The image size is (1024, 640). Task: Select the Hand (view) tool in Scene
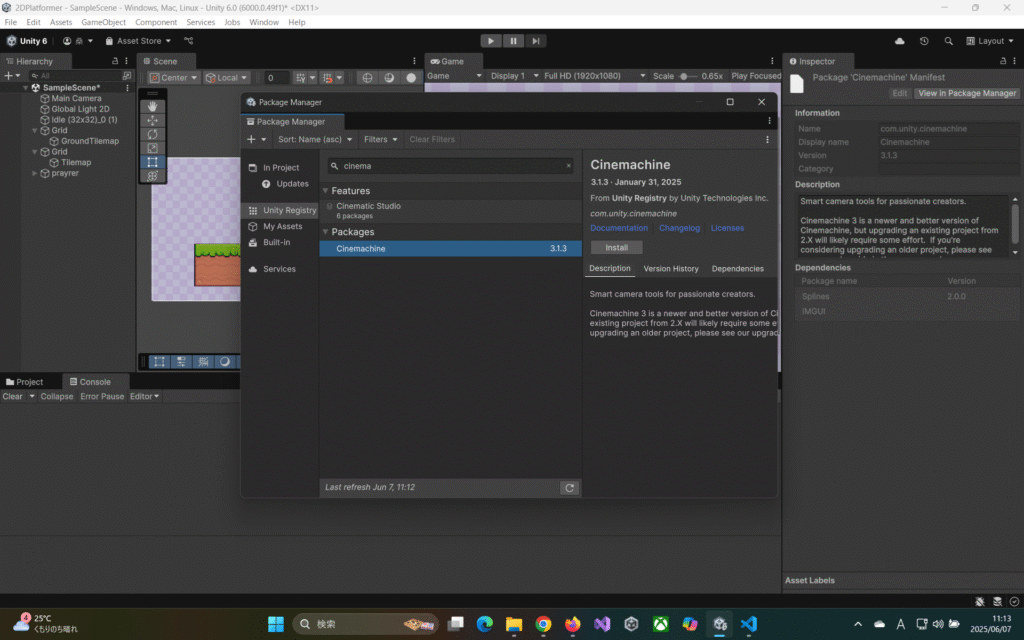(152, 106)
